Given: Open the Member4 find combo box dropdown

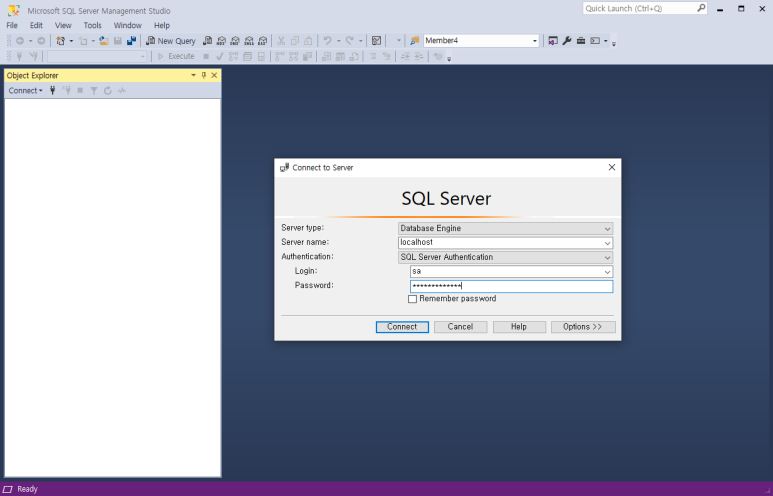Looking at the screenshot, I should click(x=534, y=41).
